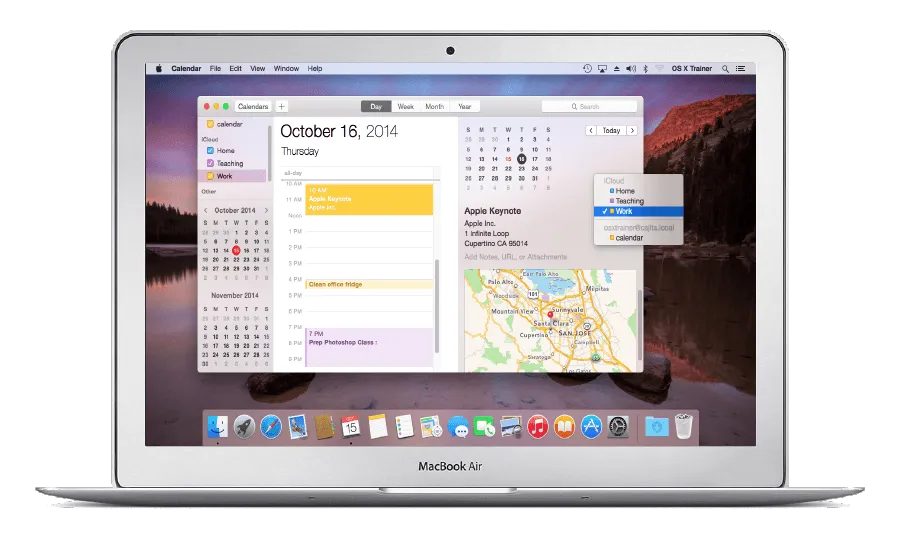The height and width of the screenshot is (552, 897).
Task: Switch to the Month view tab
Action: coord(435,106)
